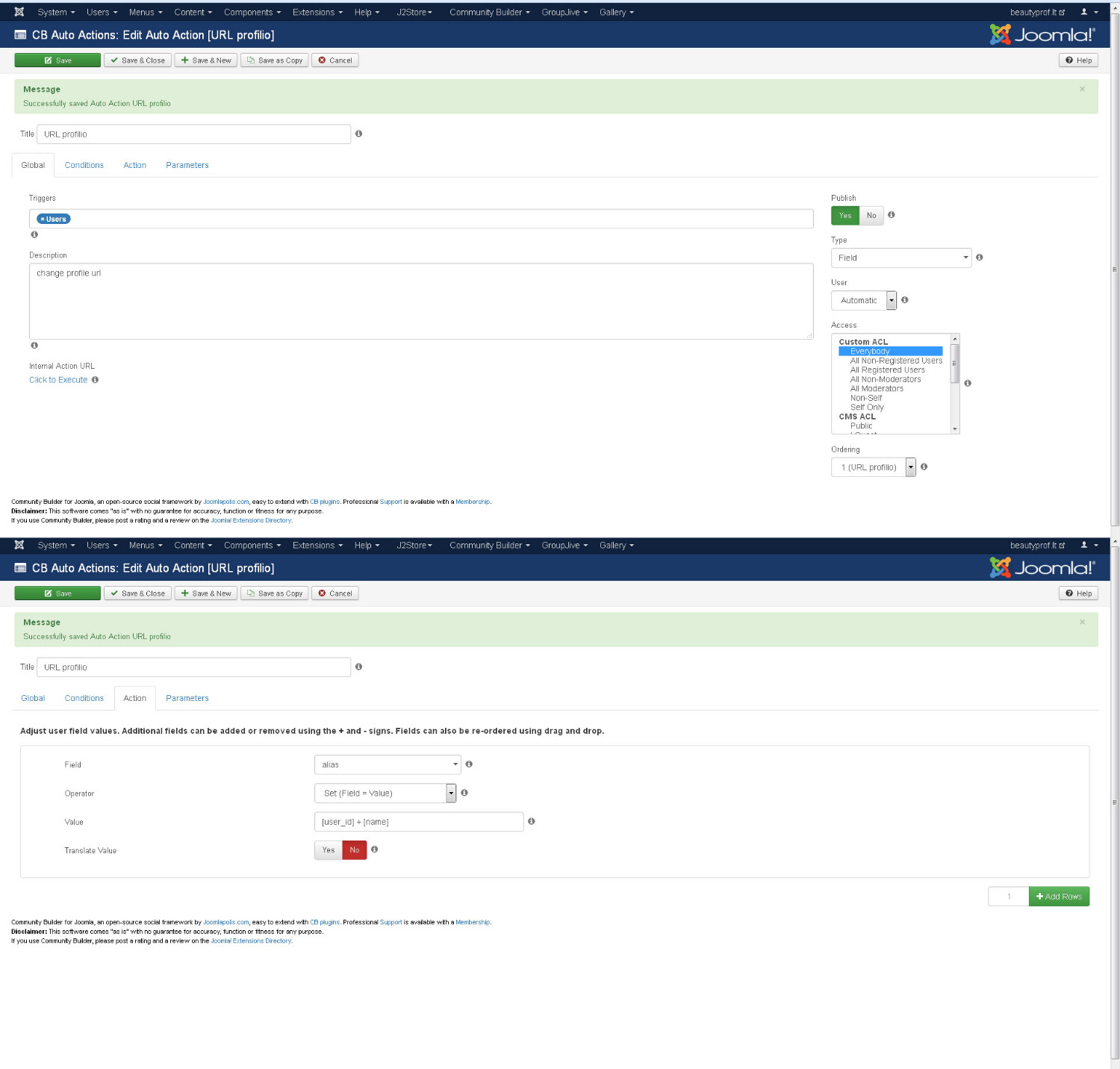The image size is (1120, 1069).
Task: Switch to Parameters tab in upper screenshot
Action: (187, 165)
